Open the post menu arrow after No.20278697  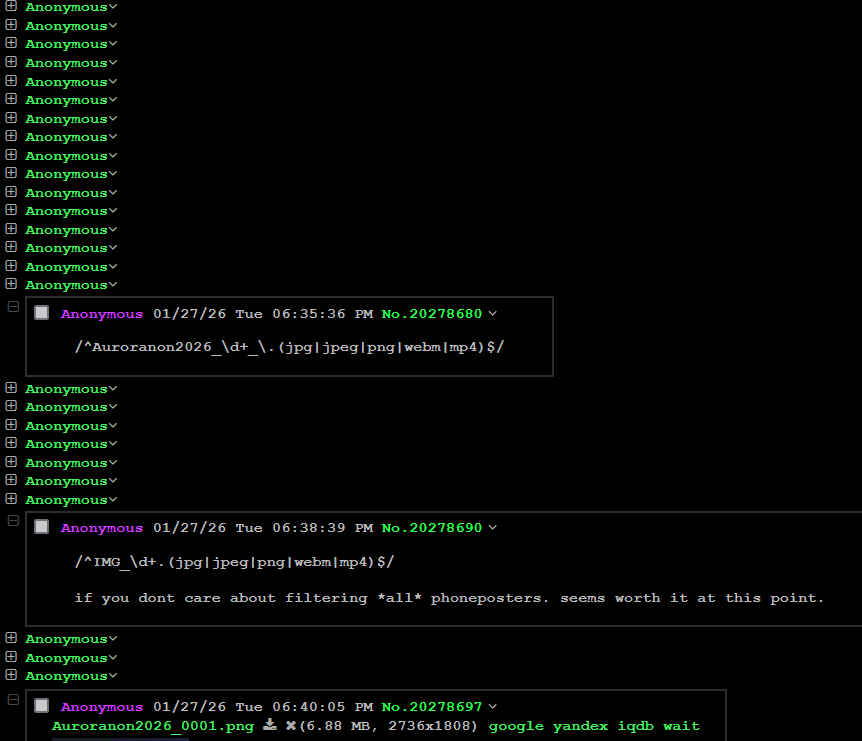[493, 706]
